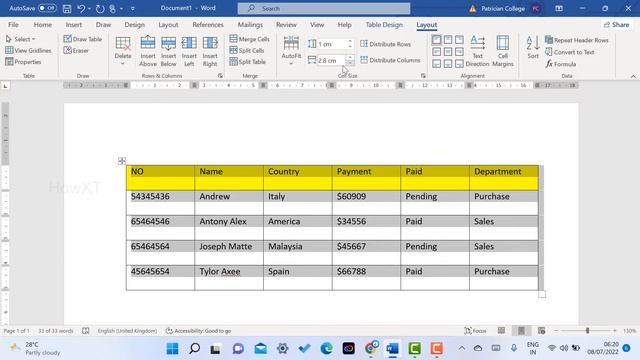Select Align Center alignment
Screen dimensions: 640x360
[448, 52]
